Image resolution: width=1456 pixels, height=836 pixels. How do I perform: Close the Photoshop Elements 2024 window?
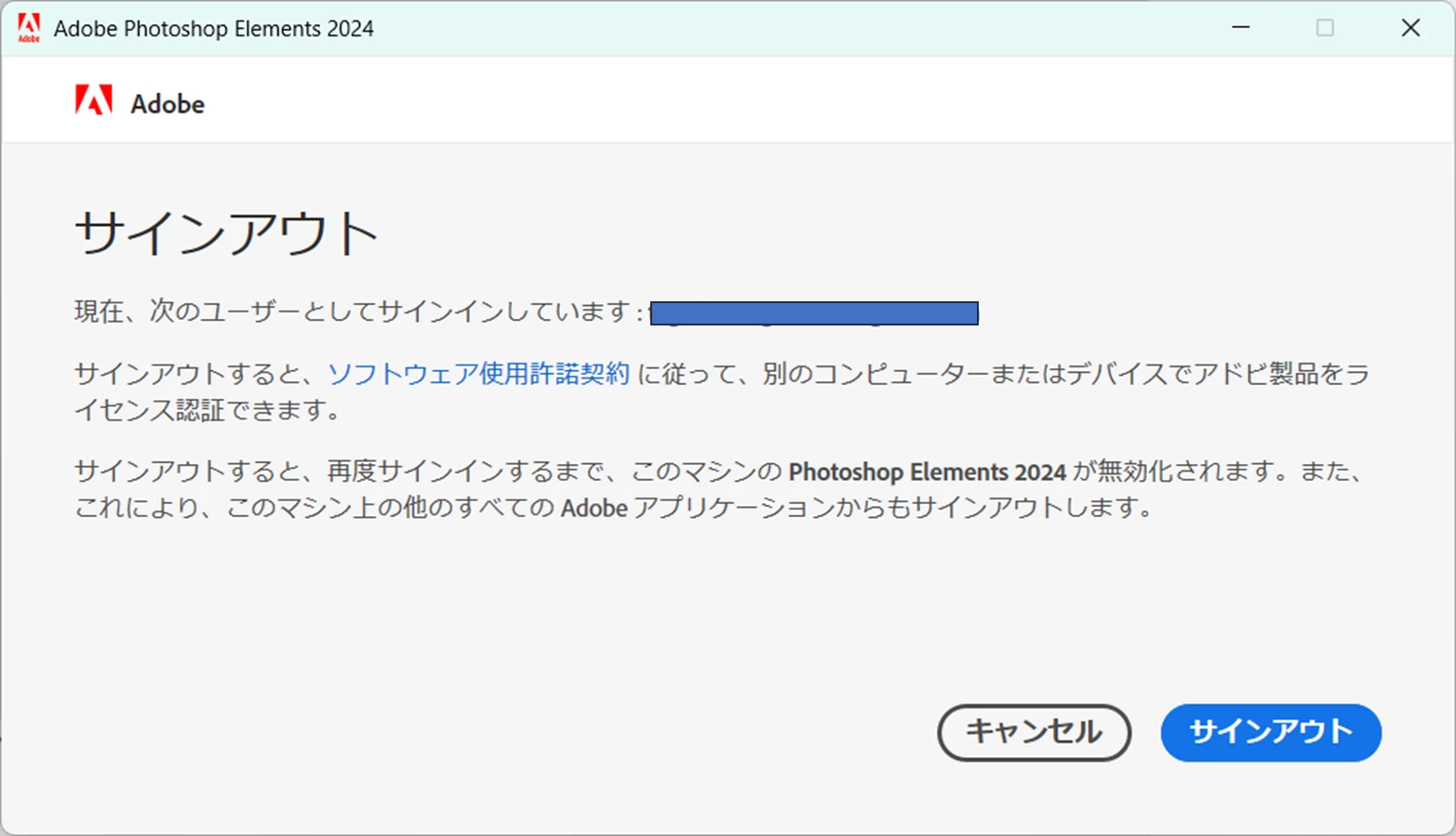(1410, 28)
